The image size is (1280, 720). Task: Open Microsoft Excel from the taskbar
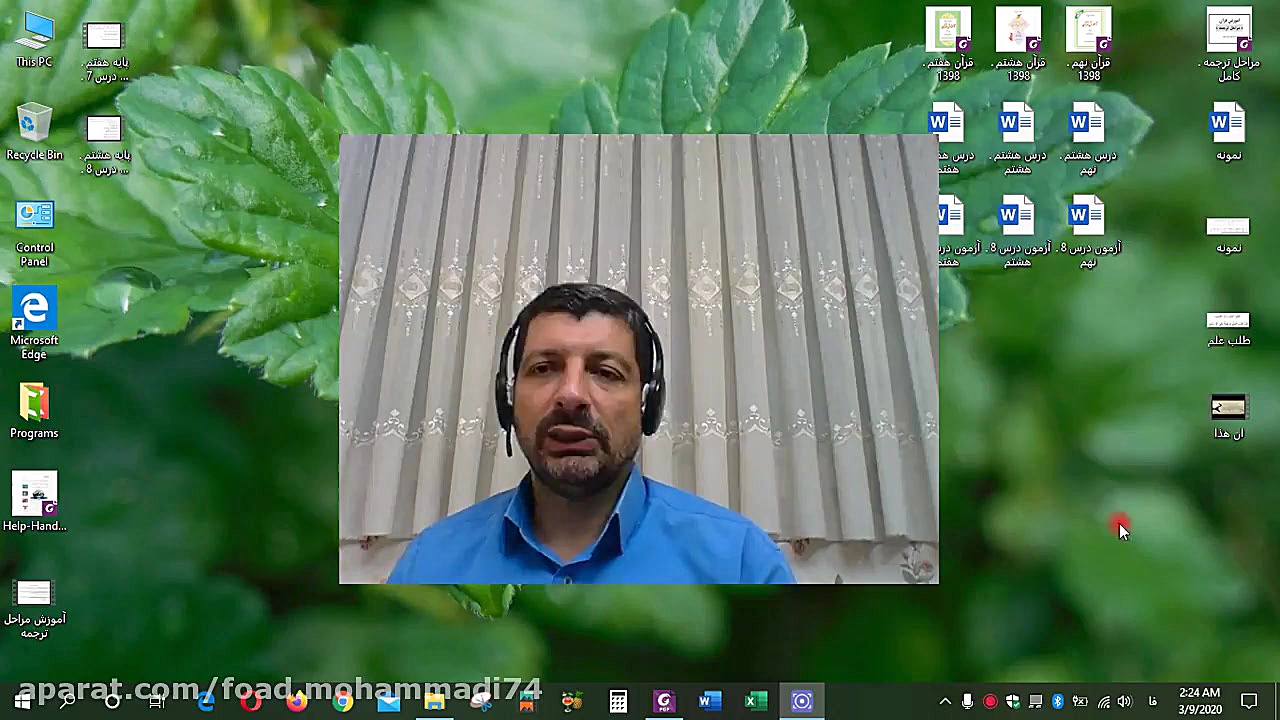(x=756, y=700)
